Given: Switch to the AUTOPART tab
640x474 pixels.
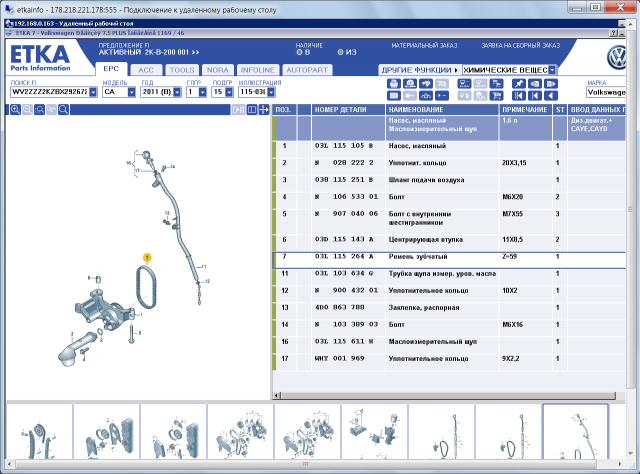Looking at the screenshot, I should [x=307, y=70].
